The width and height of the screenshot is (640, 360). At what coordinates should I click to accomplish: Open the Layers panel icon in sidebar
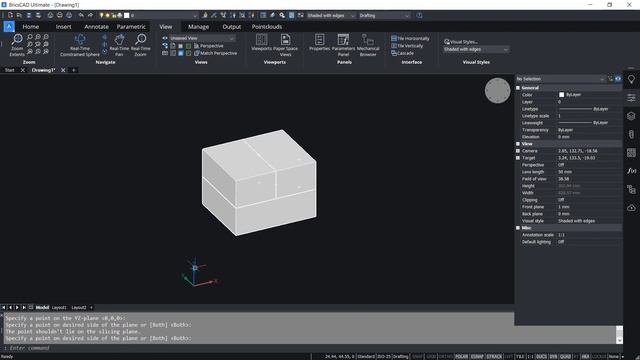click(631, 116)
